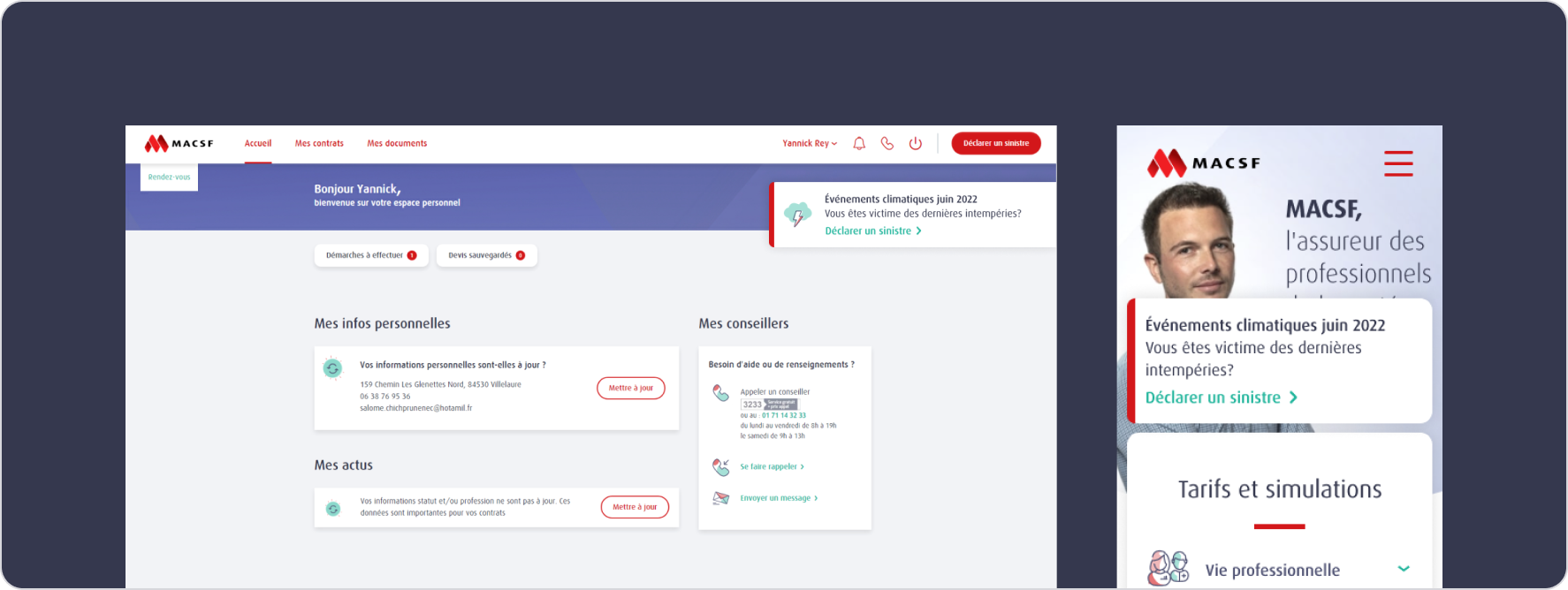Click the email salome.chichprunenec@hotamil.fr
Screen dimensions: 1568x590
(416, 408)
